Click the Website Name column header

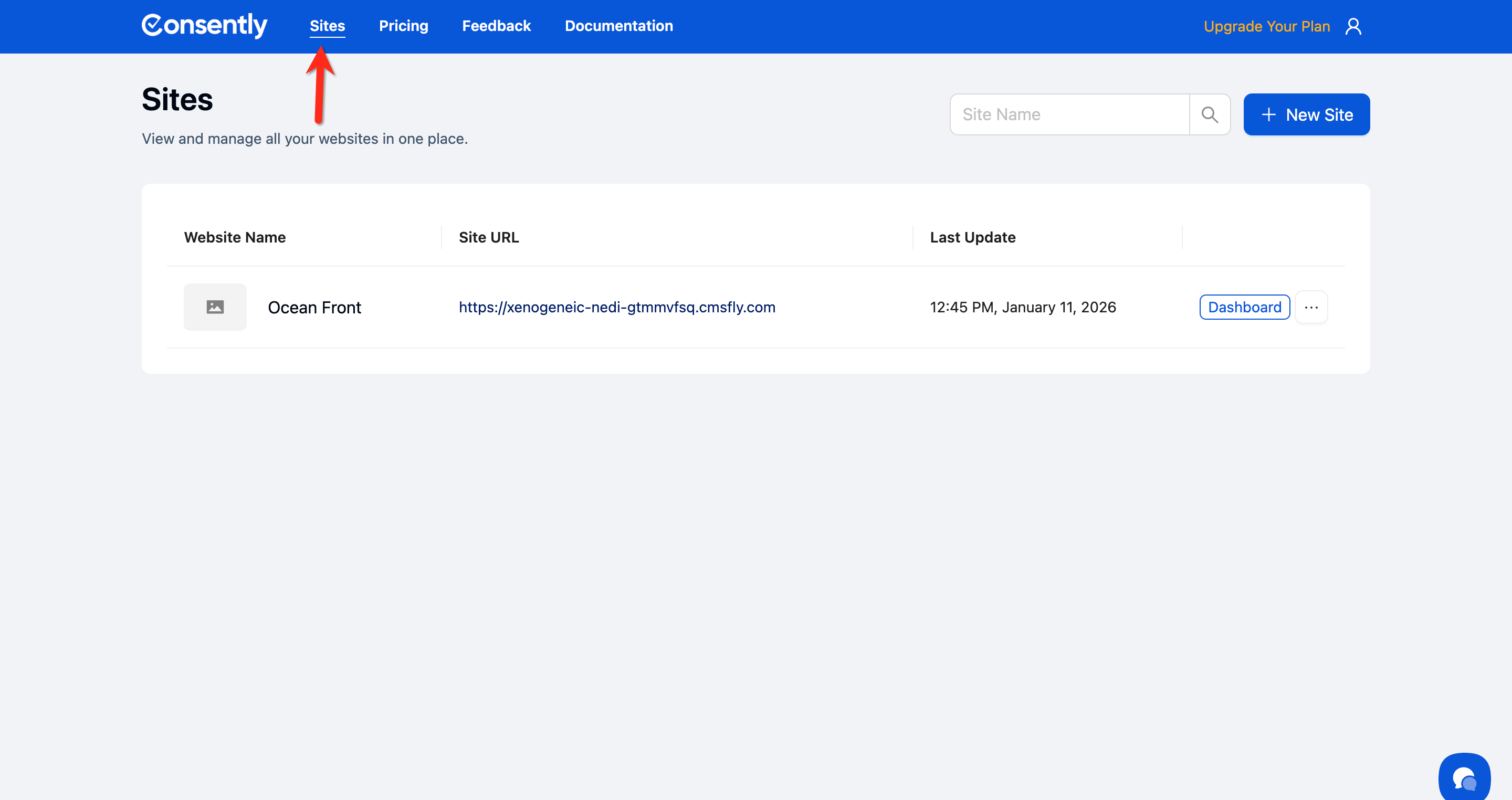click(235, 237)
